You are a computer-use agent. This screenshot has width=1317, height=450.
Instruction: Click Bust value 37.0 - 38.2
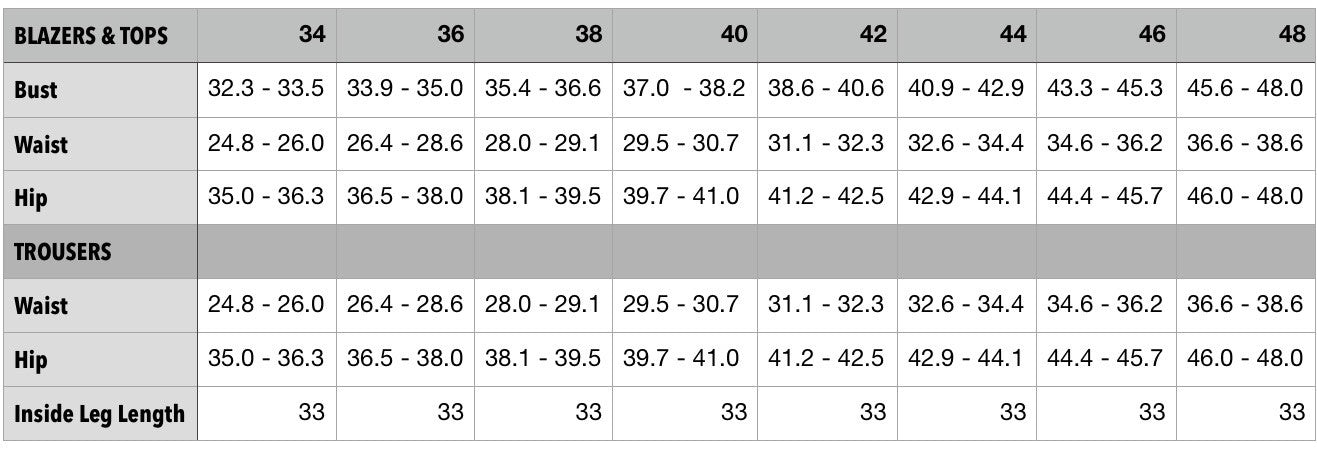684,89
